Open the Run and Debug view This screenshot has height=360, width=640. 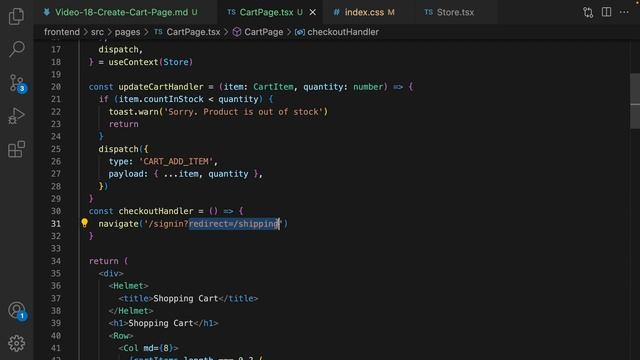[16, 116]
